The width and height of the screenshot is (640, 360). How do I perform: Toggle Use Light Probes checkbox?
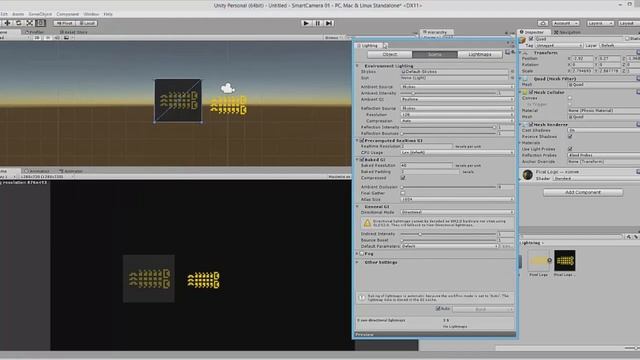point(570,149)
